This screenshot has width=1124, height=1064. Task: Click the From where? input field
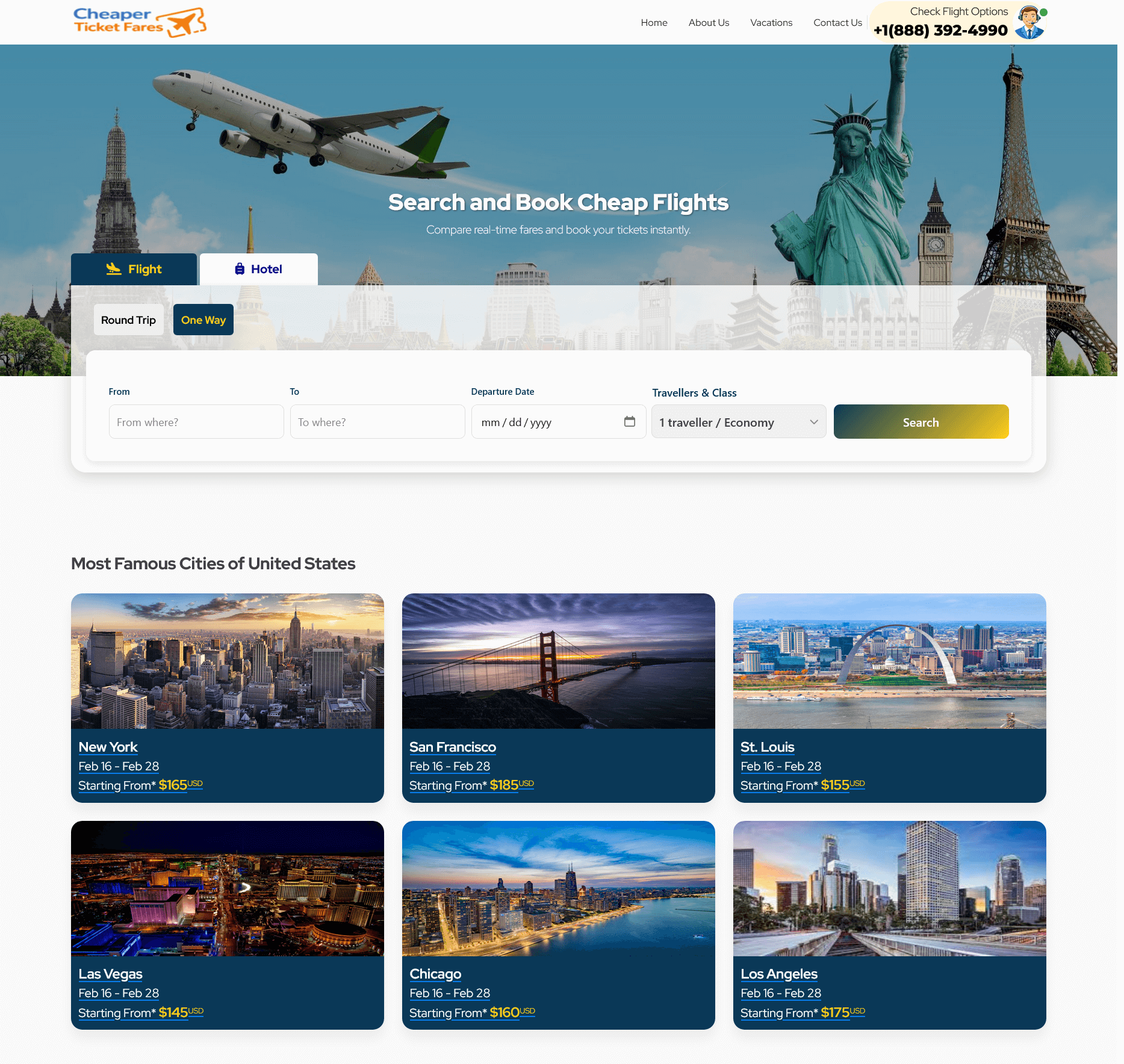[x=196, y=421]
